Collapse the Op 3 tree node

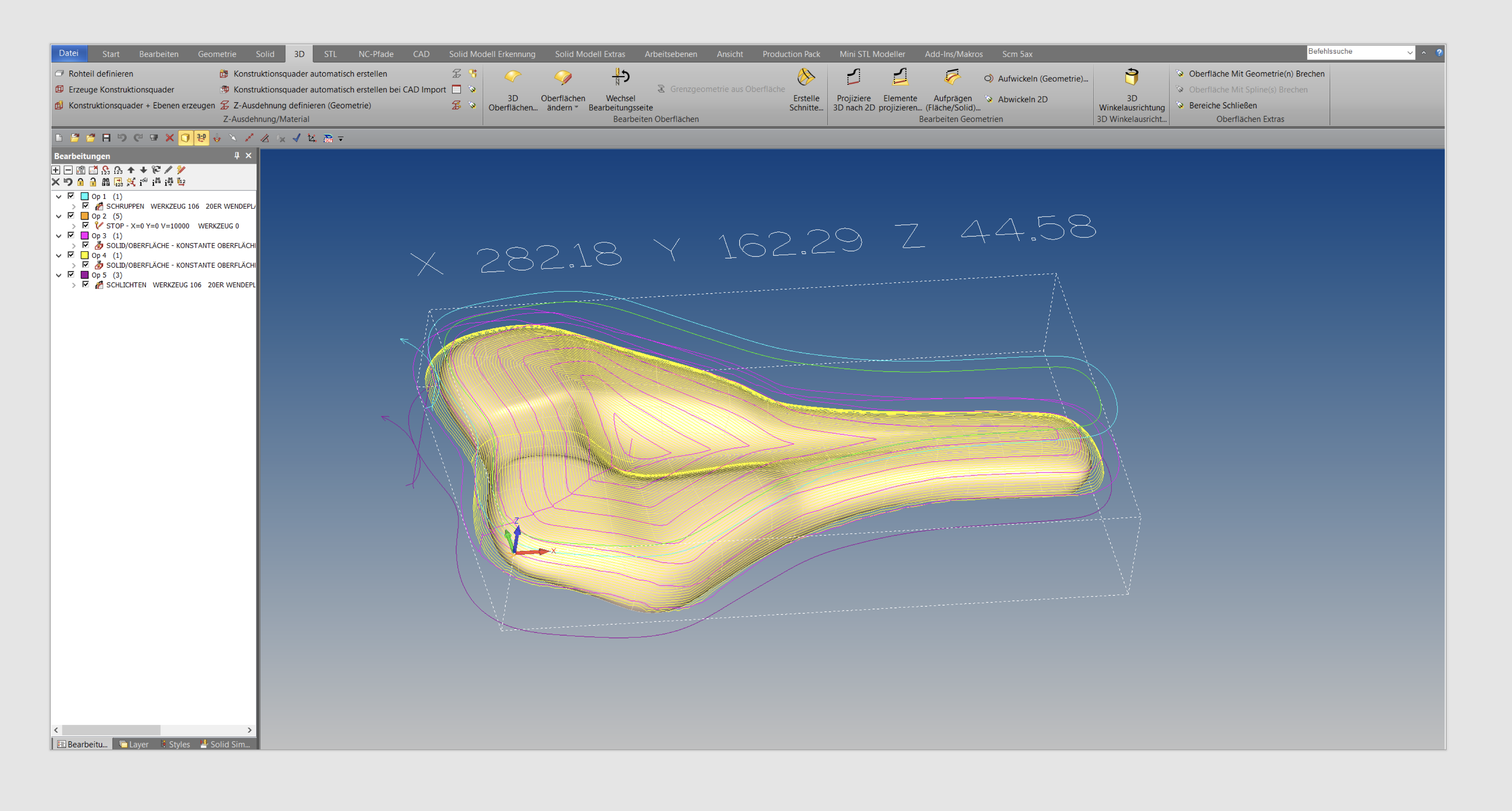[x=59, y=236]
